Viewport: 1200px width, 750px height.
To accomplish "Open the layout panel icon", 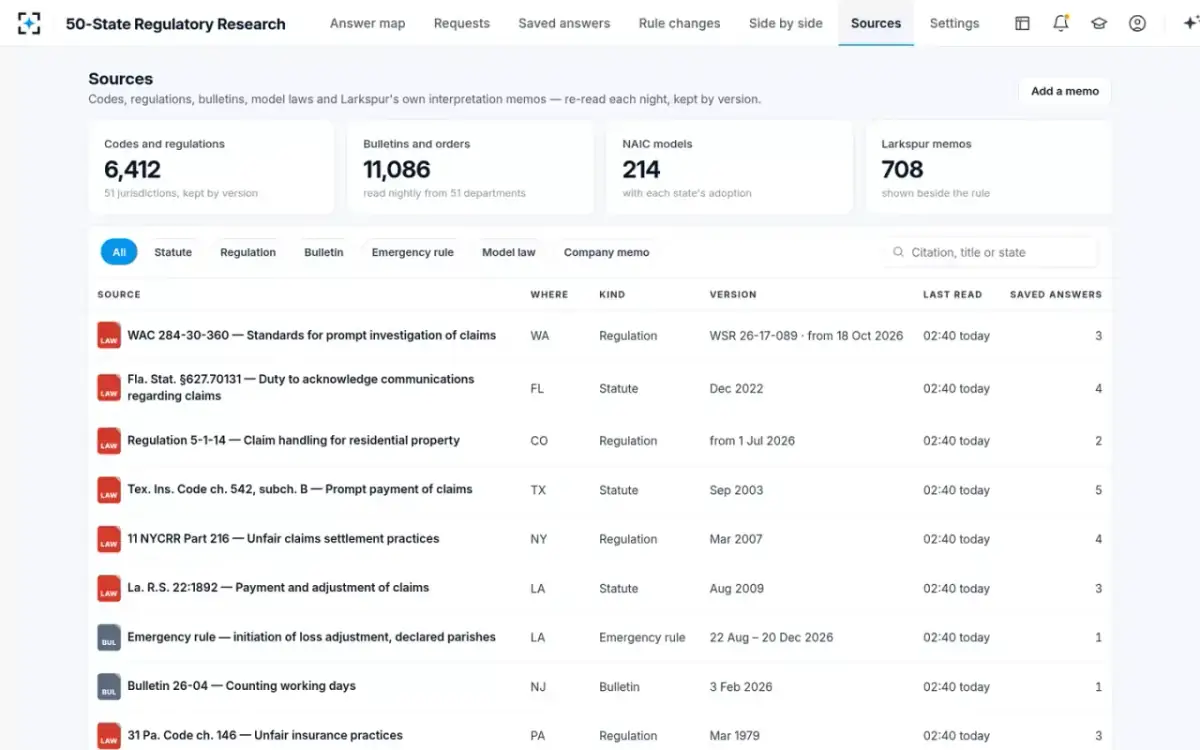I will (1022, 23).
